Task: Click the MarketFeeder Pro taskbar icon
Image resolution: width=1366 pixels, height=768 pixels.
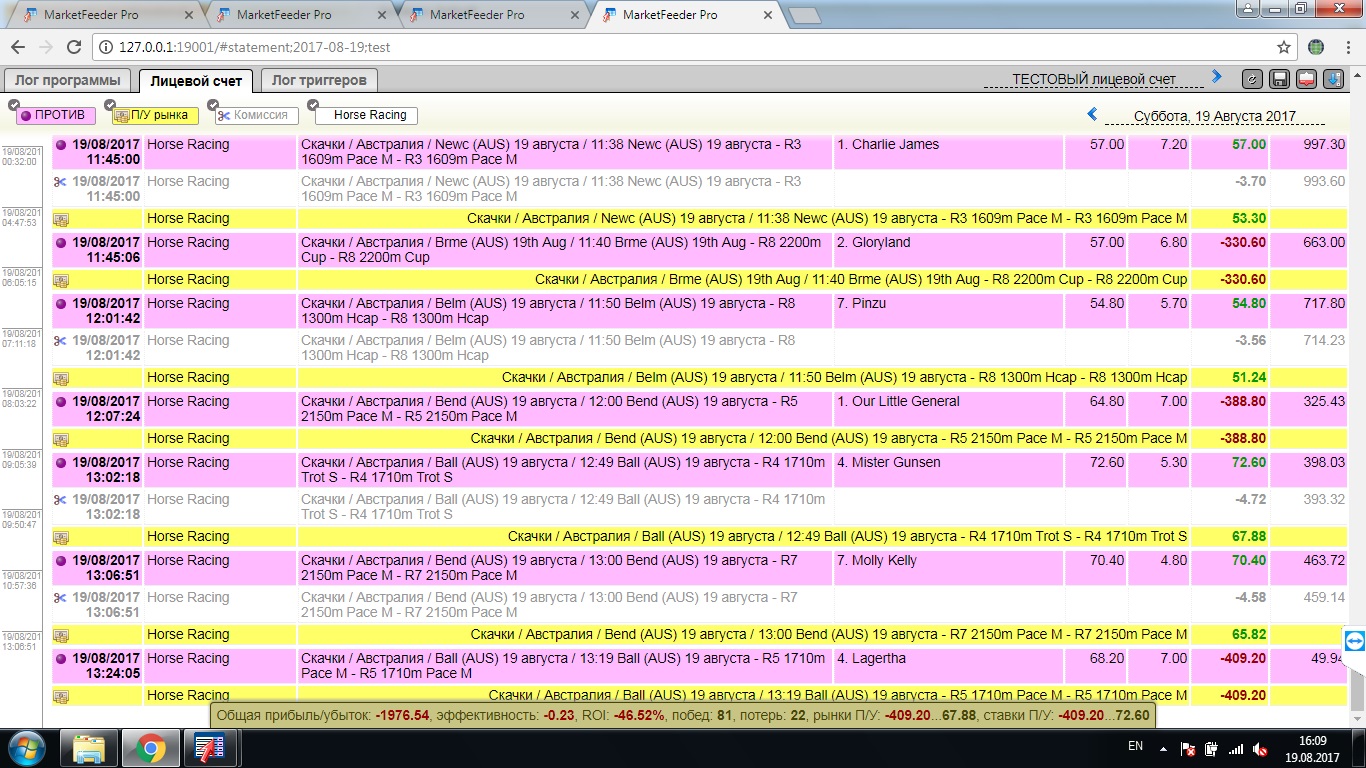Action: point(210,748)
